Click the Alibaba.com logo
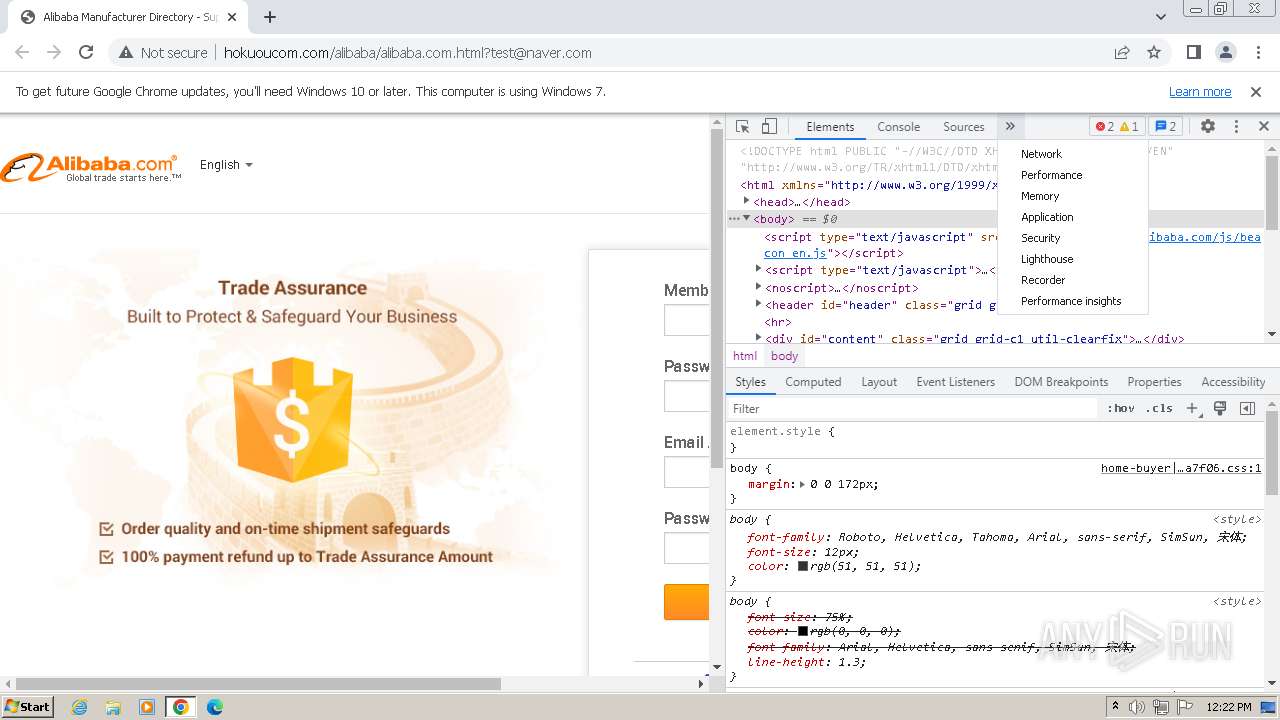 pos(91,167)
